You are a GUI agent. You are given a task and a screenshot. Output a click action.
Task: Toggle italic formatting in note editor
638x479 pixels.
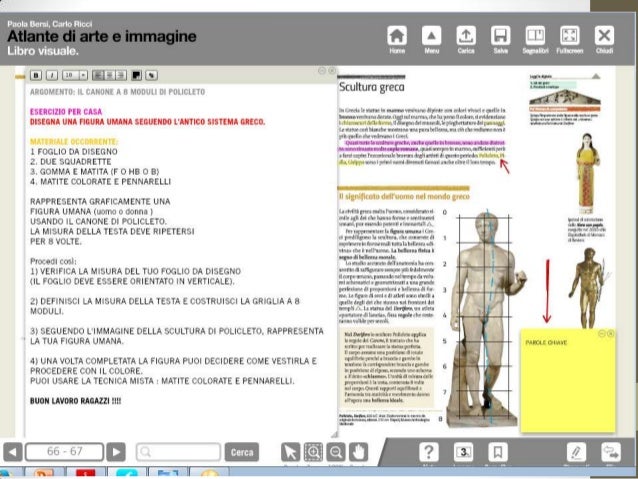[x=52, y=75]
